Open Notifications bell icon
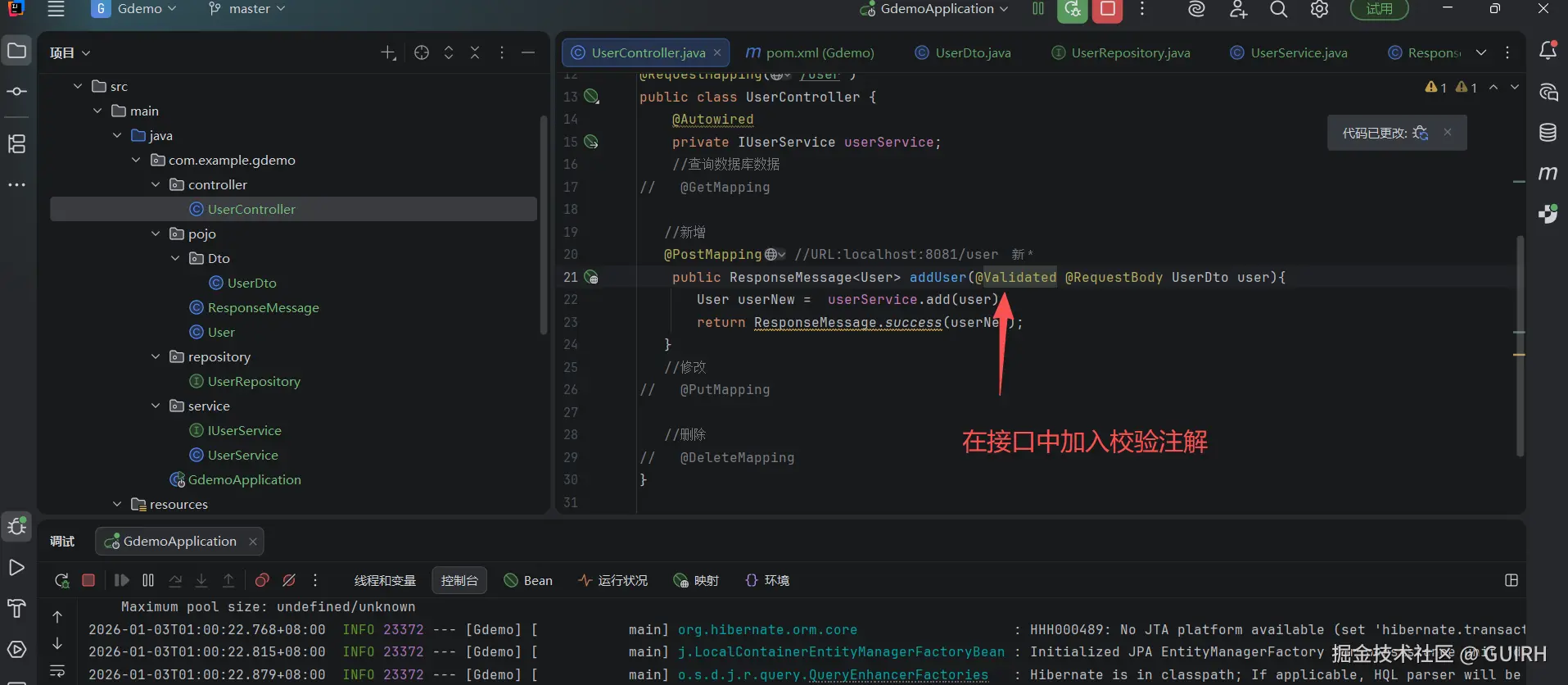 pyautogui.click(x=1548, y=51)
